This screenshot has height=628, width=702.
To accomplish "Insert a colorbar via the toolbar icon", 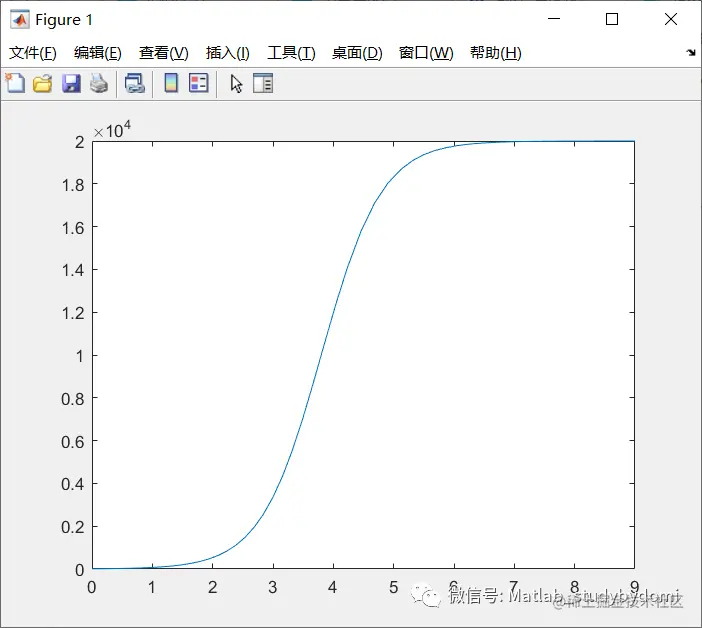I will click(171, 83).
